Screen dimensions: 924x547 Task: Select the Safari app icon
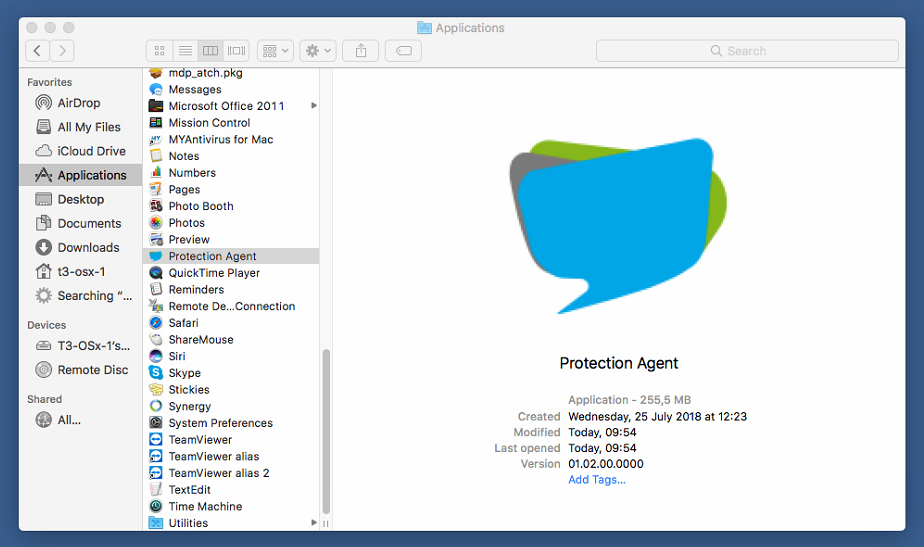(x=156, y=323)
